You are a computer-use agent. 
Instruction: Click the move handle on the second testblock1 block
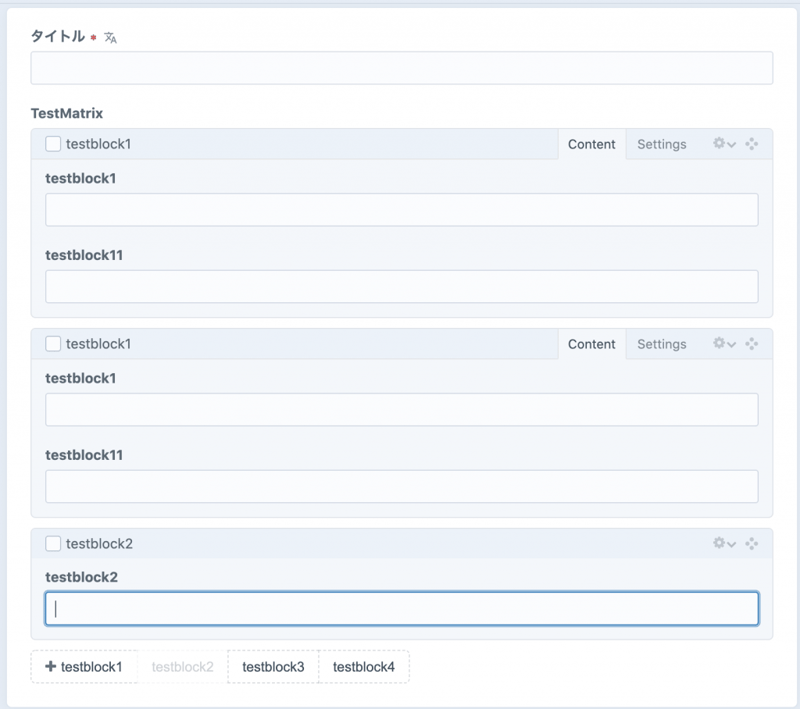[x=752, y=344]
